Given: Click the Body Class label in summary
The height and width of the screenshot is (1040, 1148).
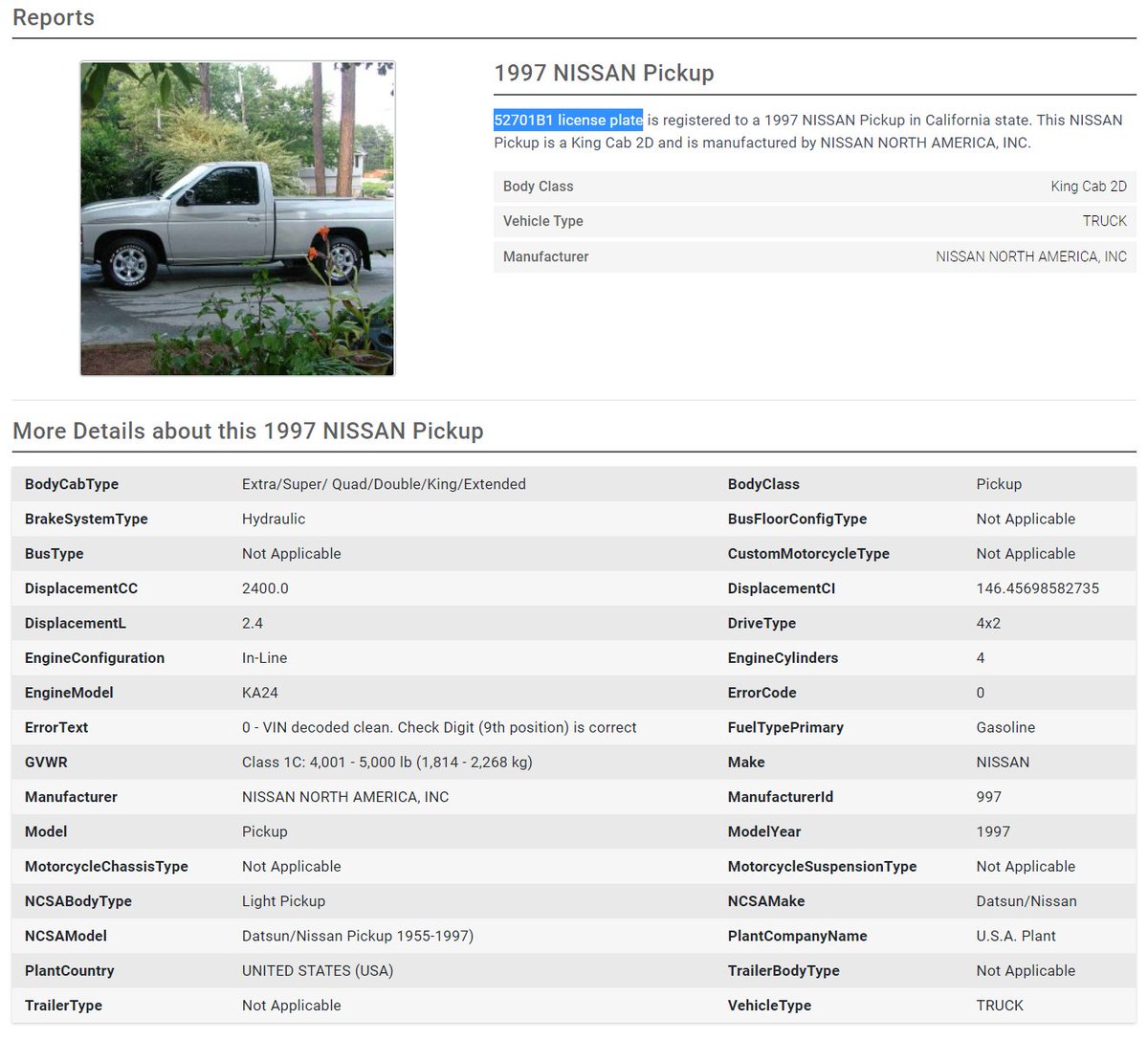Looking at the screenshot, I should point(539,187).
